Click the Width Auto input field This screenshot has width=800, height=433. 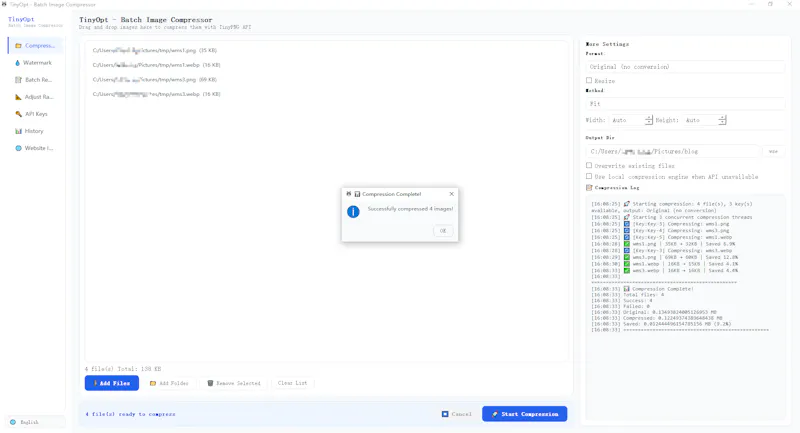627,120
